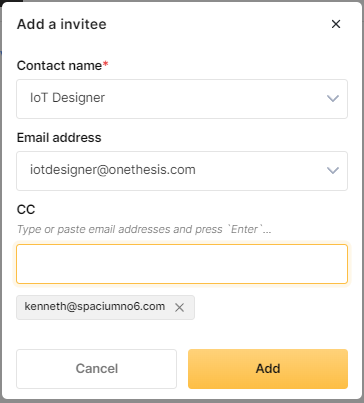
Task: Click the red required asterisk marker
Action: pos(105,63)
